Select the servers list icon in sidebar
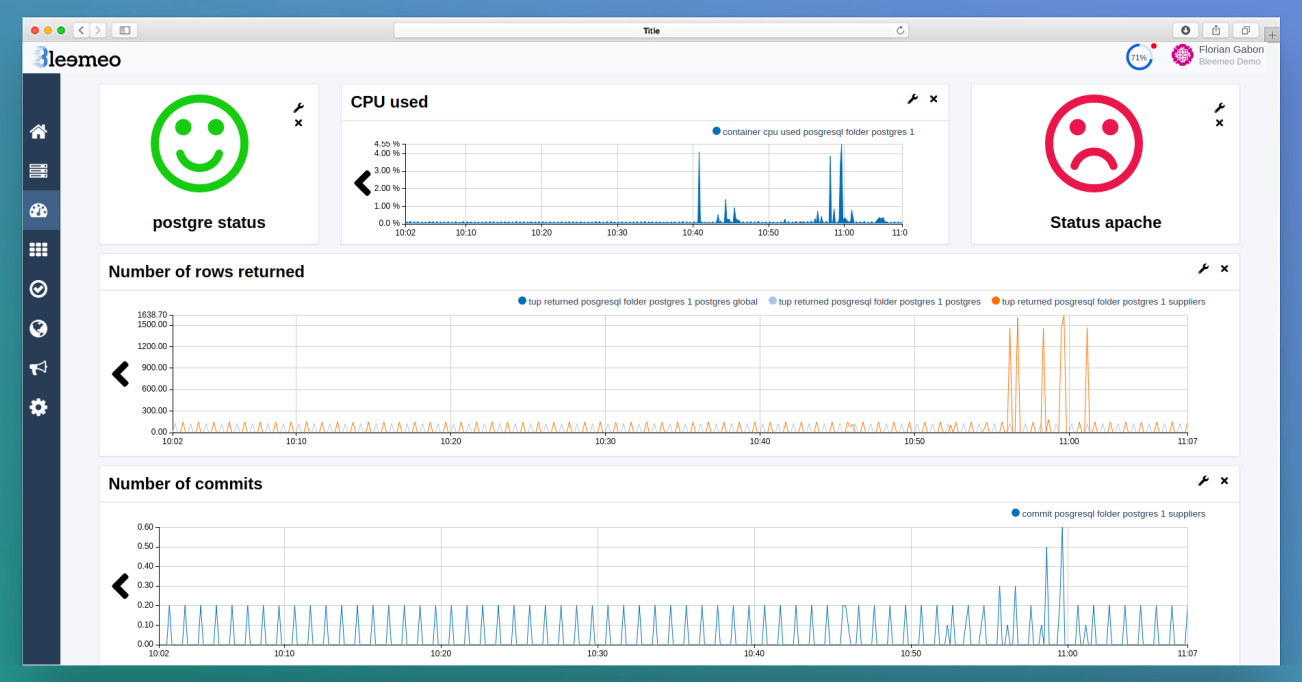Viewport: 1302px width, 682px height. (x=38, y=170)
